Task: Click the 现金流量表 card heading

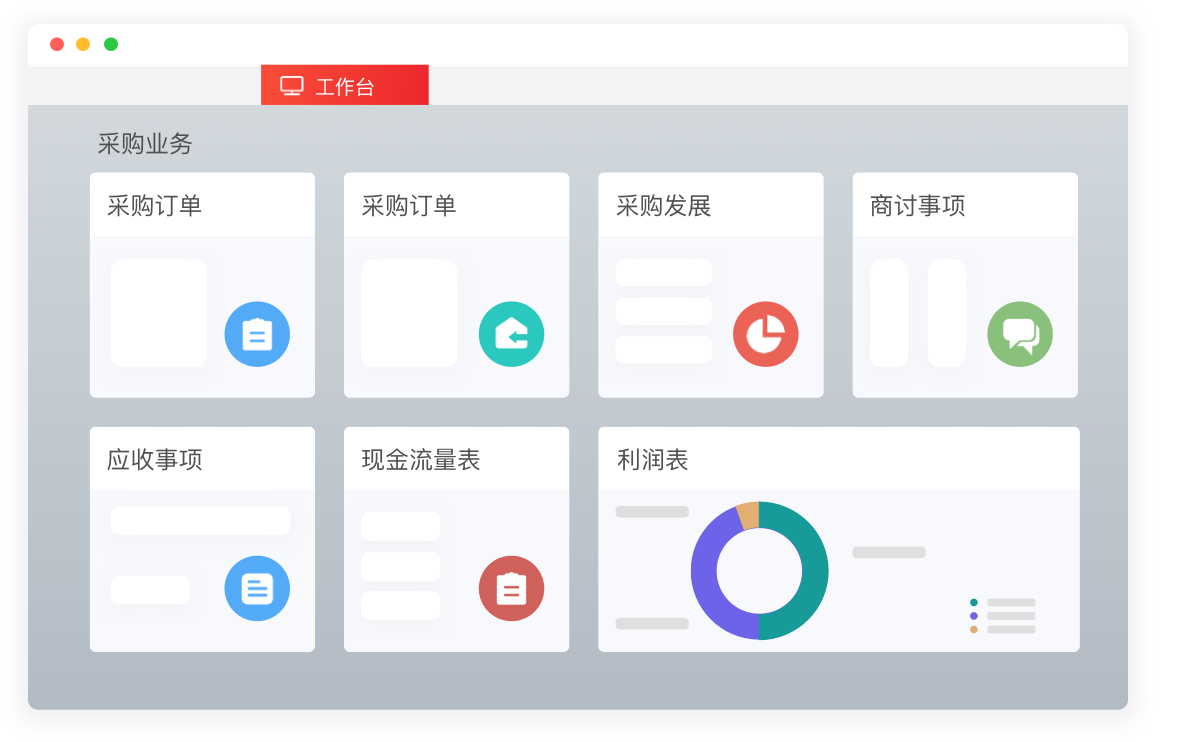Action: (x=420, y=460)
